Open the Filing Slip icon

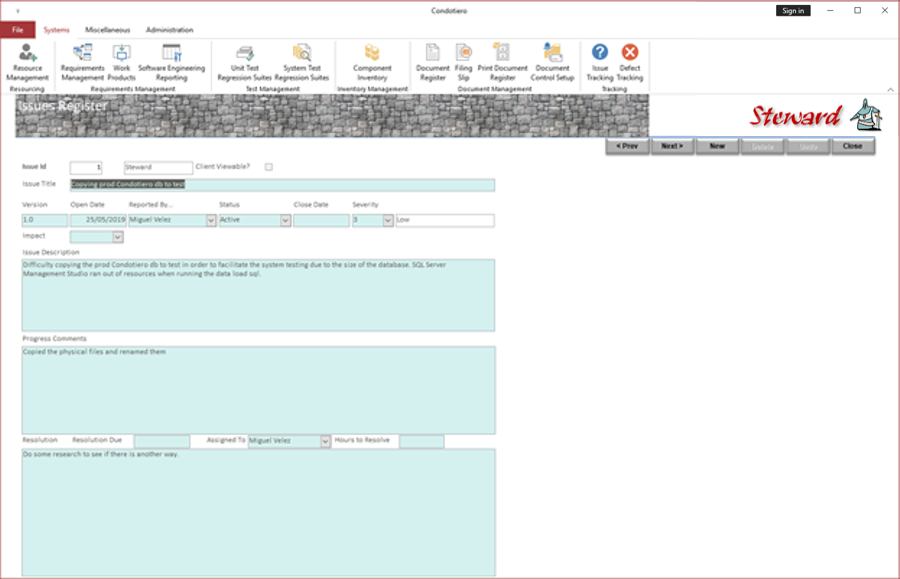[463, 62]
